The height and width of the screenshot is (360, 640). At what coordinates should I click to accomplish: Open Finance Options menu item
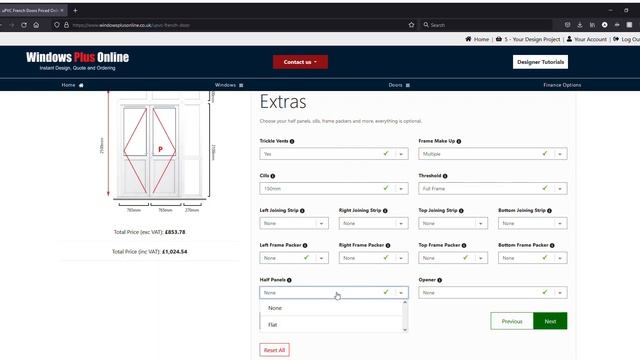562,85
